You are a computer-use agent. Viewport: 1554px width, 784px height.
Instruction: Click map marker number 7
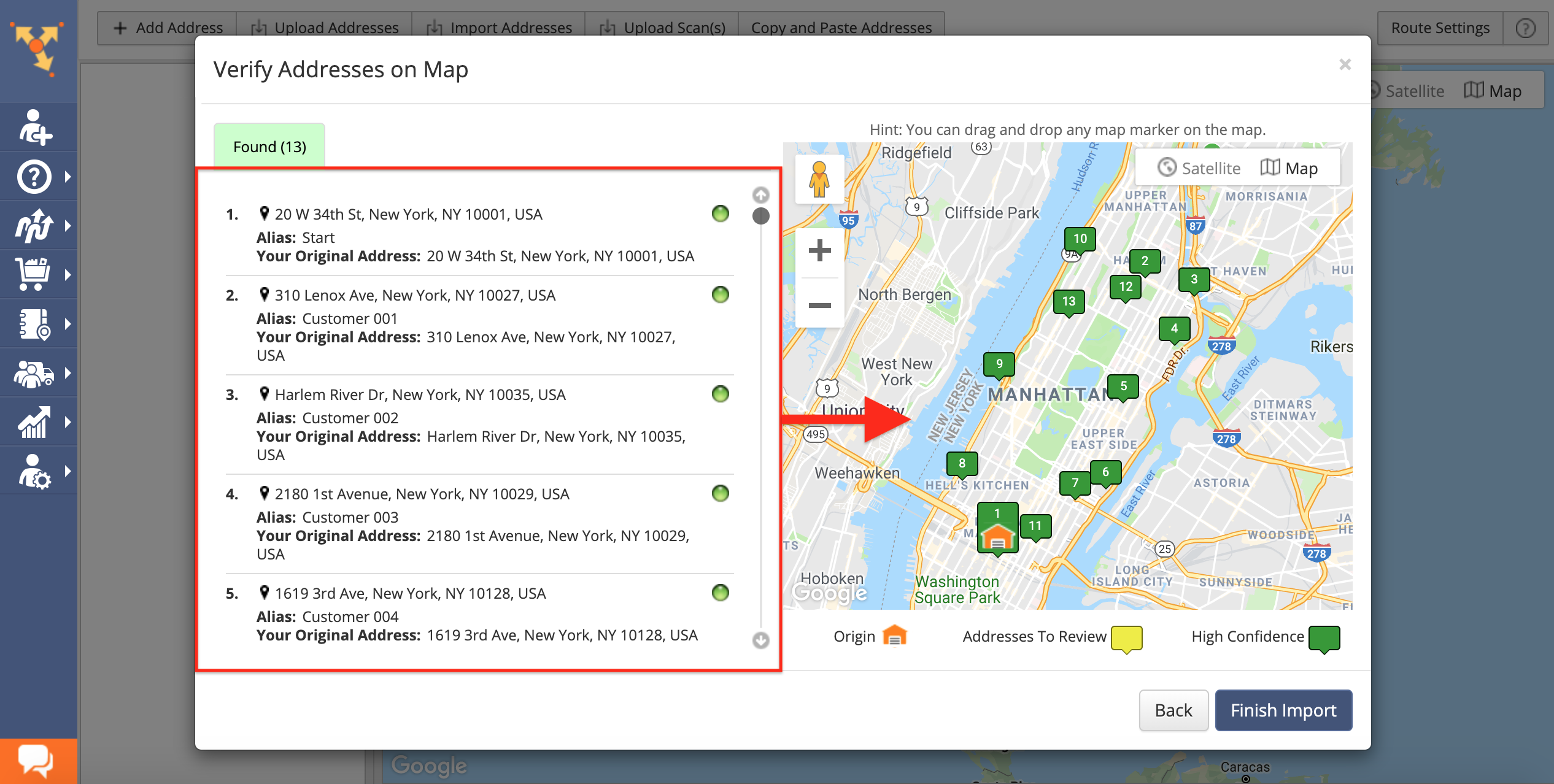(1075, 484)
